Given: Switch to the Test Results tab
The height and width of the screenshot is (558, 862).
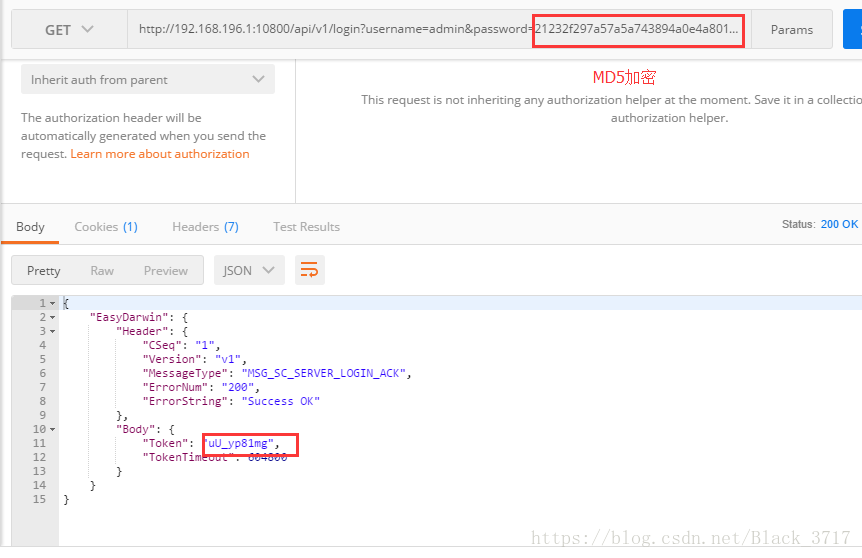Looking at the screenshot, I should (x=306, y=227).
